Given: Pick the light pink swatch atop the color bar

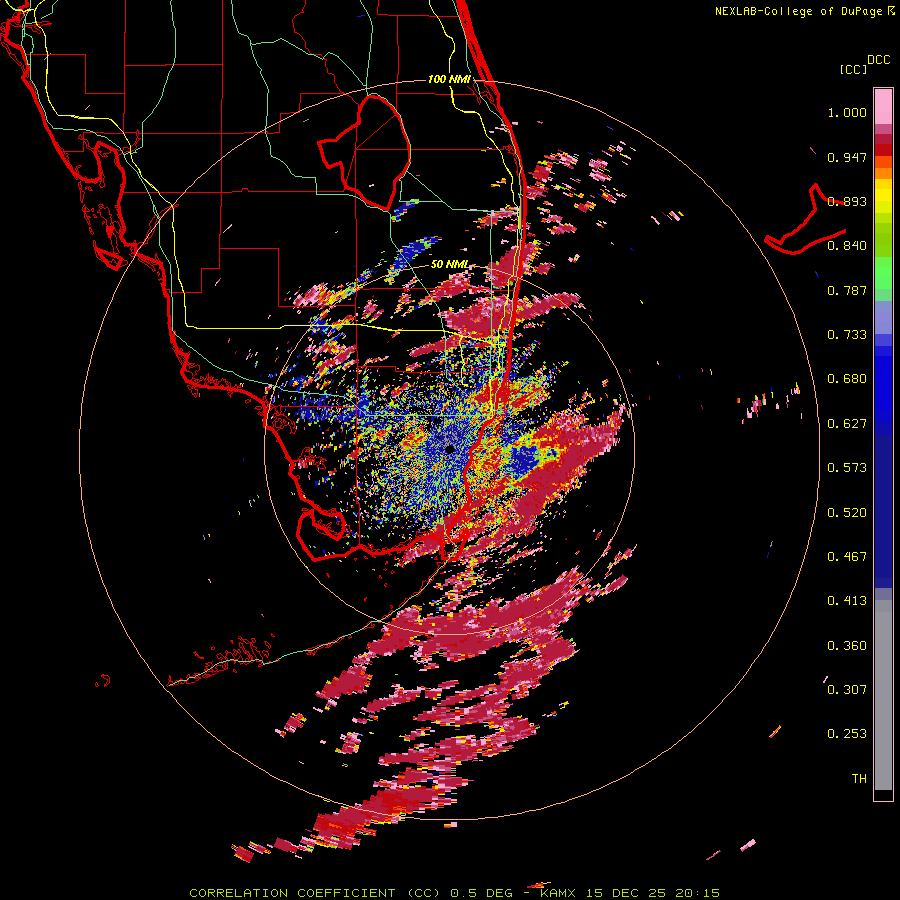Looking at the screenshot, I should click(883, 106).
